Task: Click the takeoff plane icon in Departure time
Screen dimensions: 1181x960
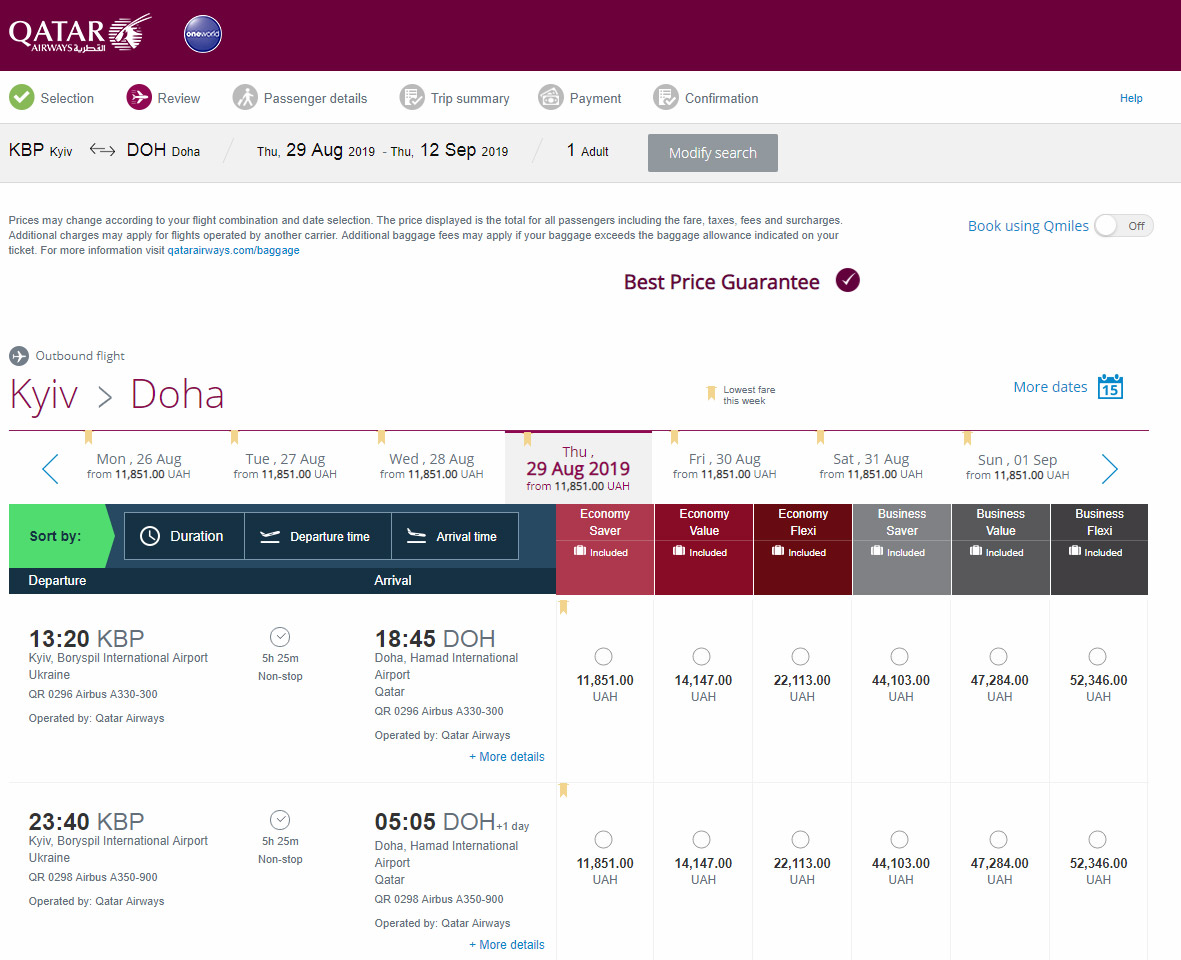Action: [x=270, y=536]
